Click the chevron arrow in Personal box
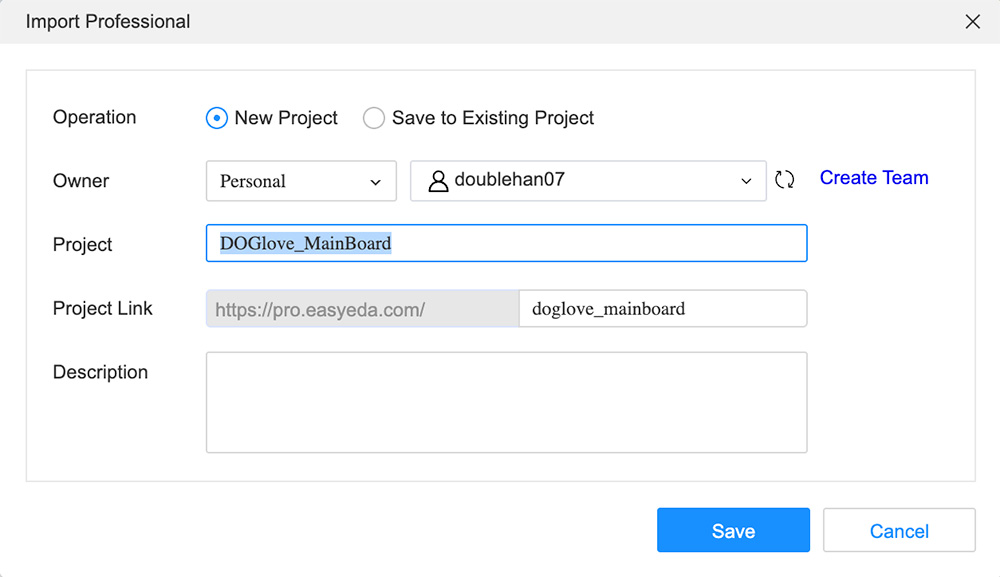1000x577 pixels. [x=376, y=182]
